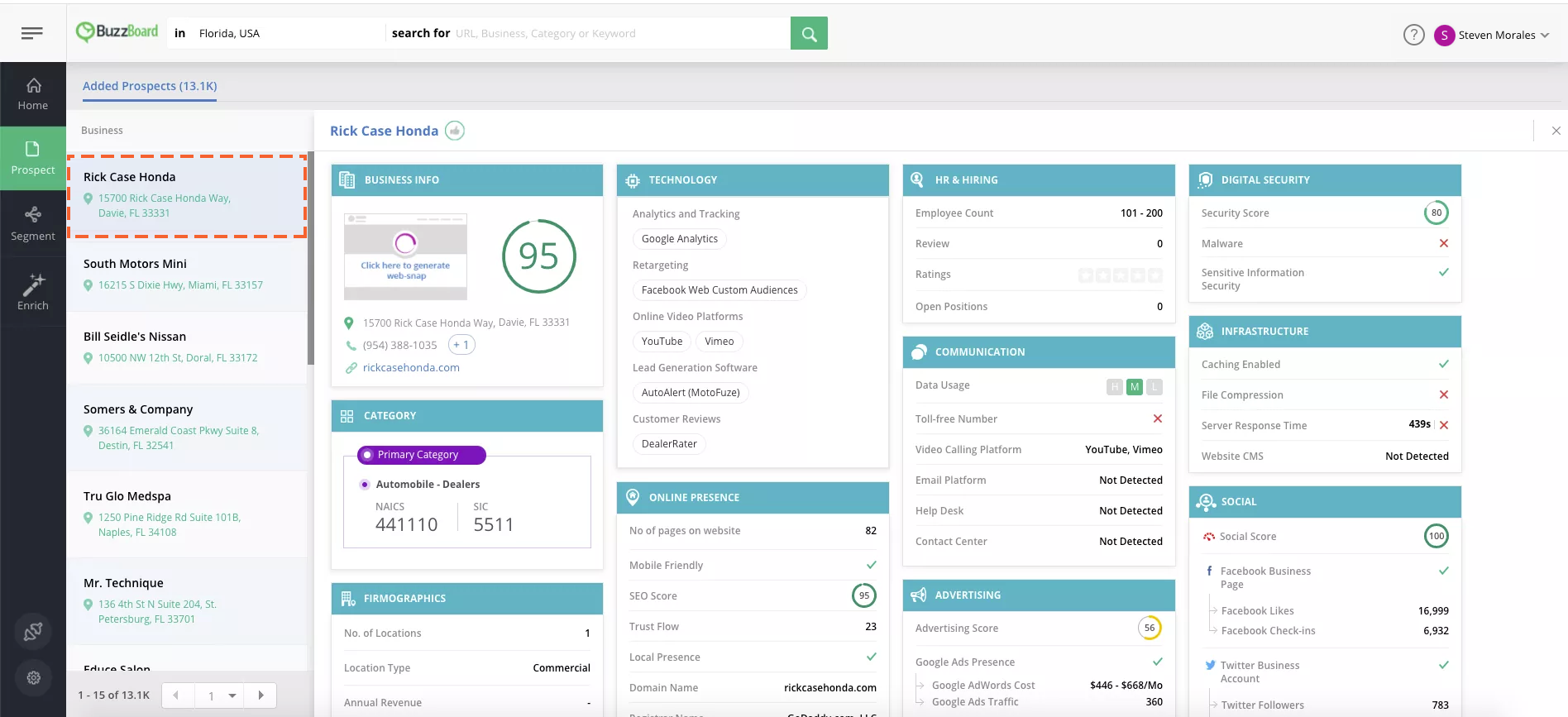Click the Online Presence pin icon

(633, 497)
